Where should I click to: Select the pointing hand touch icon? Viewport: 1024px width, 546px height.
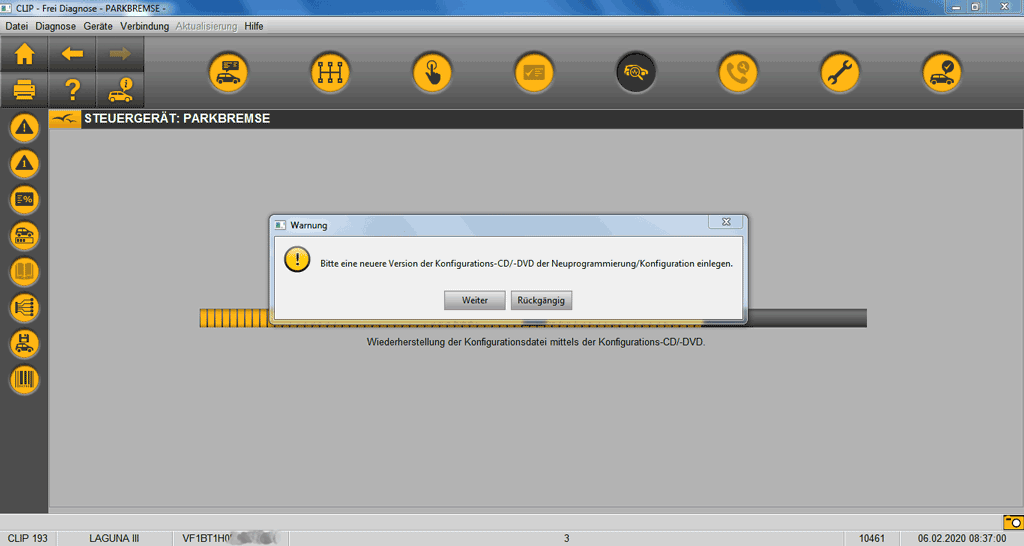coord(432,73)
